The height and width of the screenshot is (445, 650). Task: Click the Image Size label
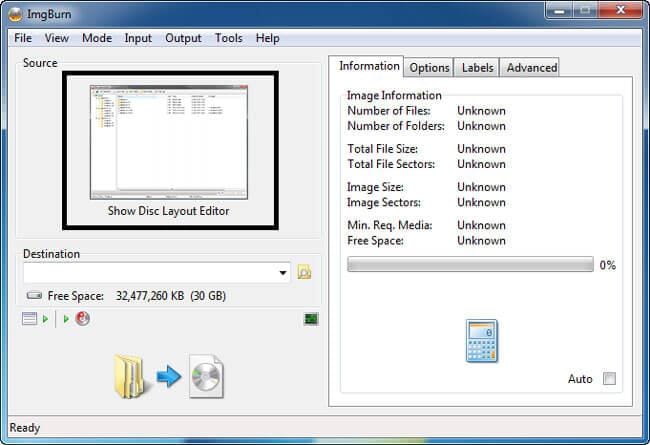point(375,187)
